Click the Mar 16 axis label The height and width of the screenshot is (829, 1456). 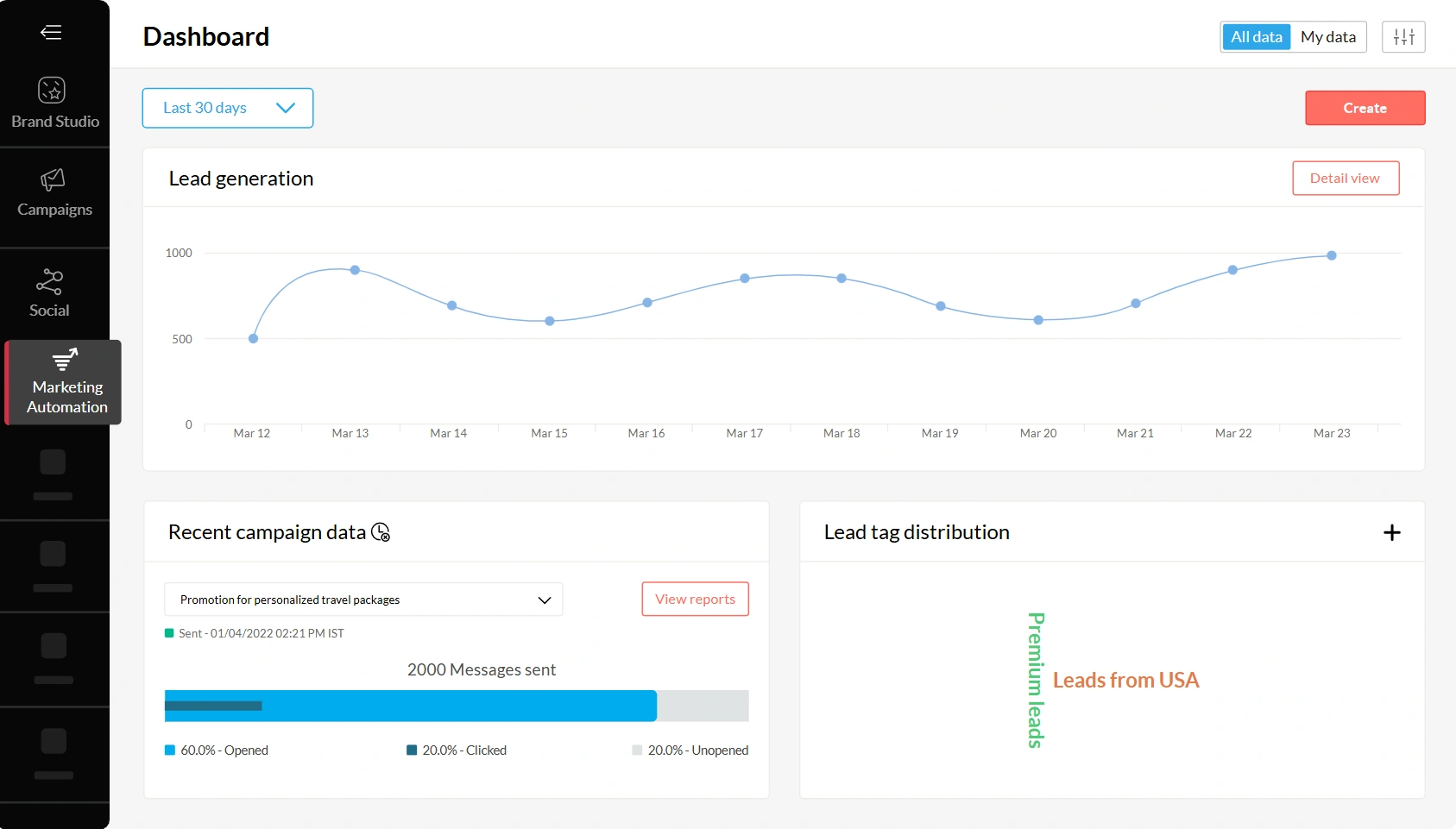(646, 433)
